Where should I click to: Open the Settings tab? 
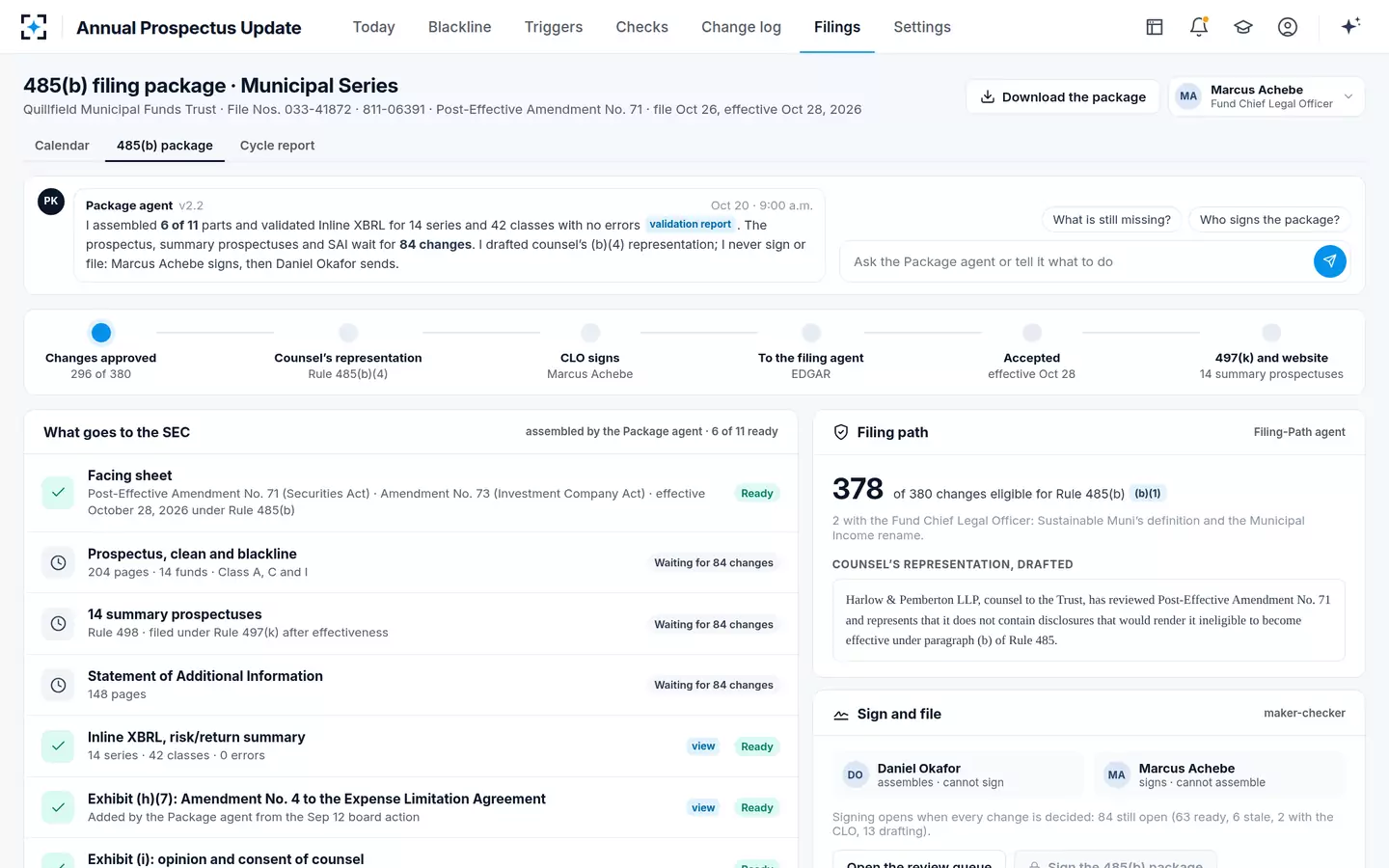(922, 27)
